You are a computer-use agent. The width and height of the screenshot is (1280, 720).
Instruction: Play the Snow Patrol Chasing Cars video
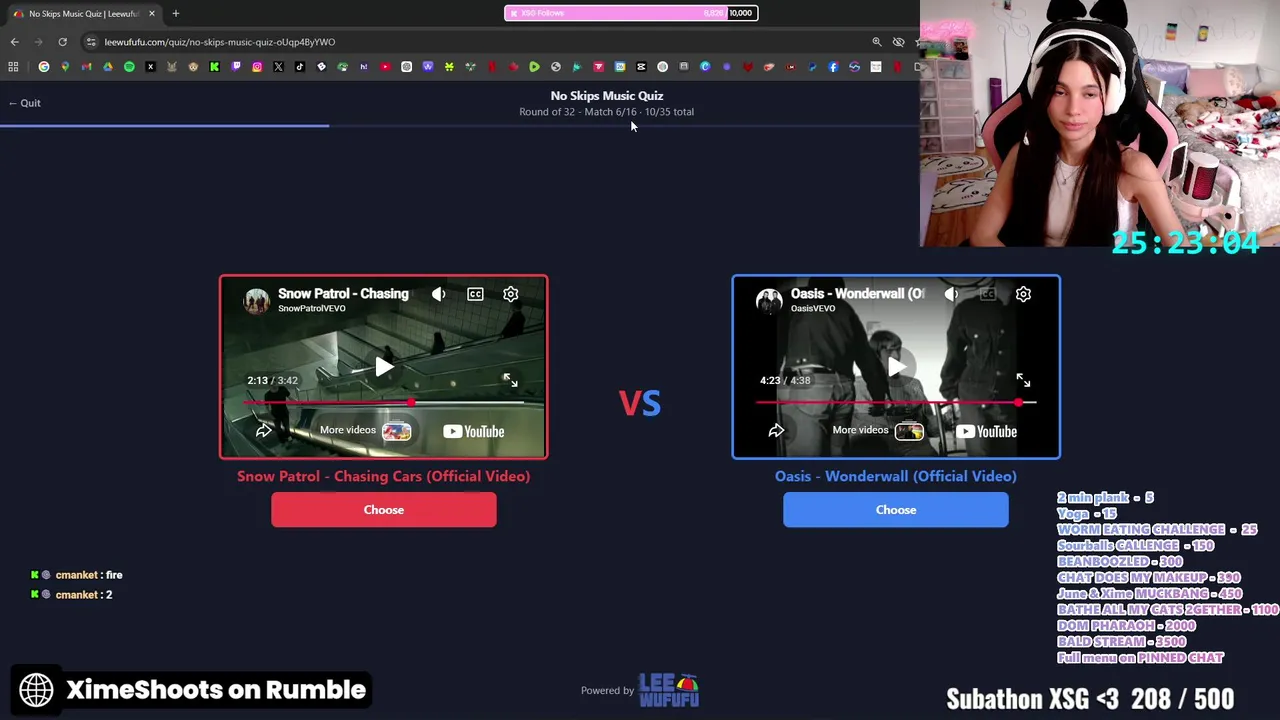[x=384, y=367]
